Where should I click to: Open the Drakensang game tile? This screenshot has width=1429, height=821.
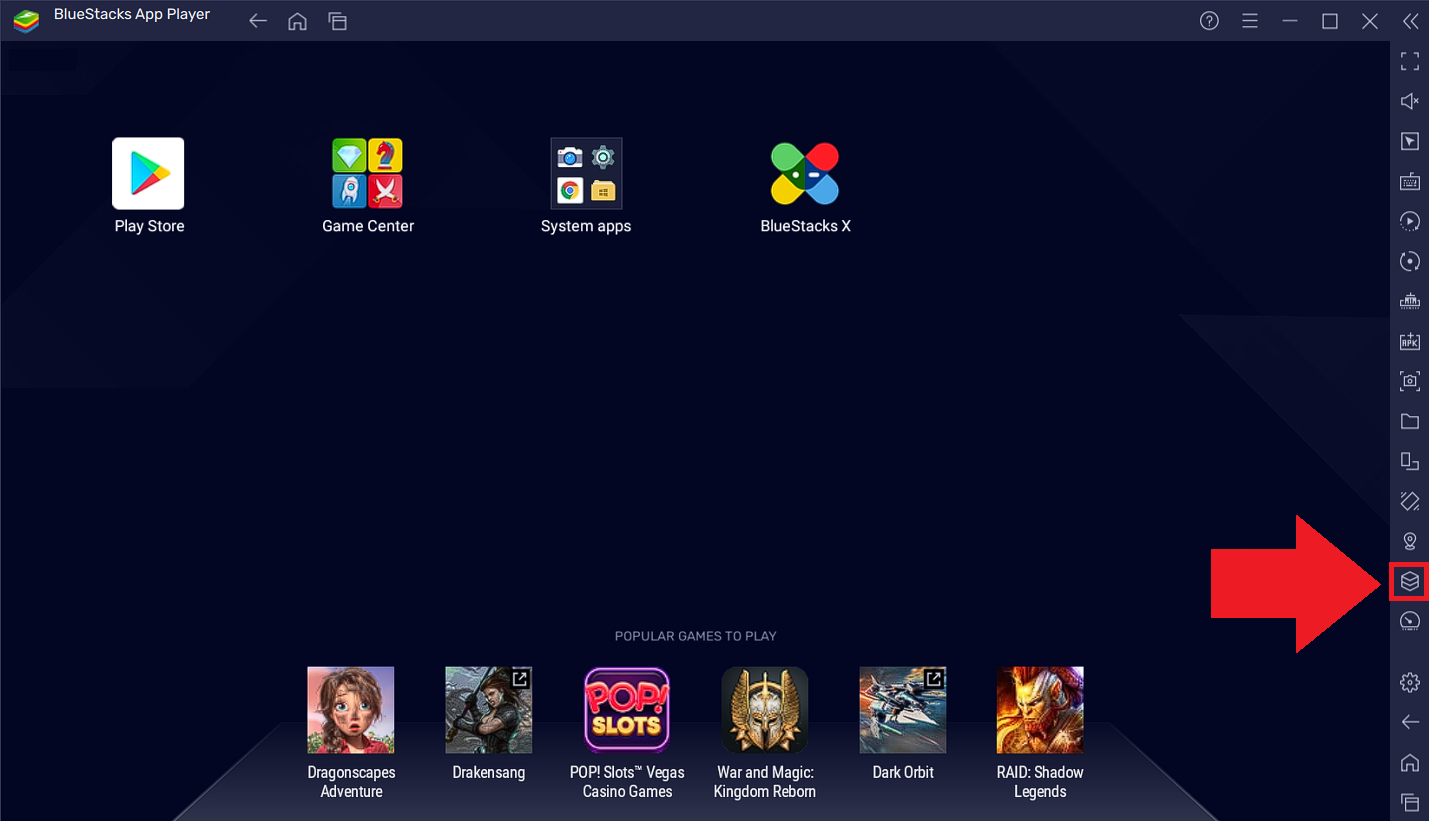point(489,710)
